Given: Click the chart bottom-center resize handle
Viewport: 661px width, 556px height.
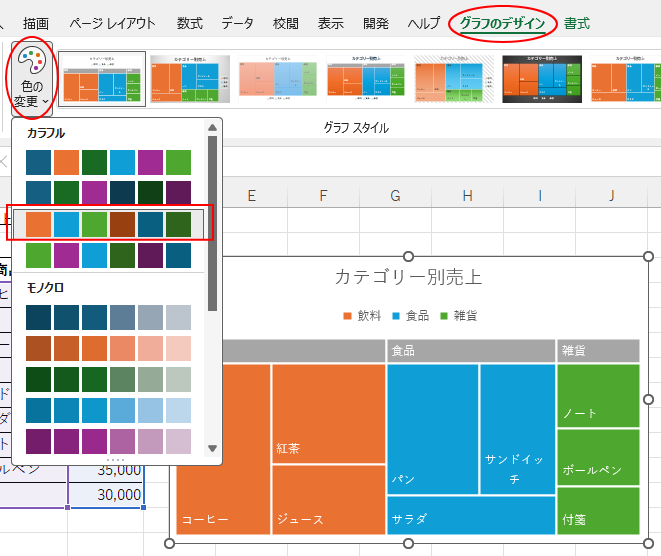Looking at the screenshot, I should click(408, 543).
